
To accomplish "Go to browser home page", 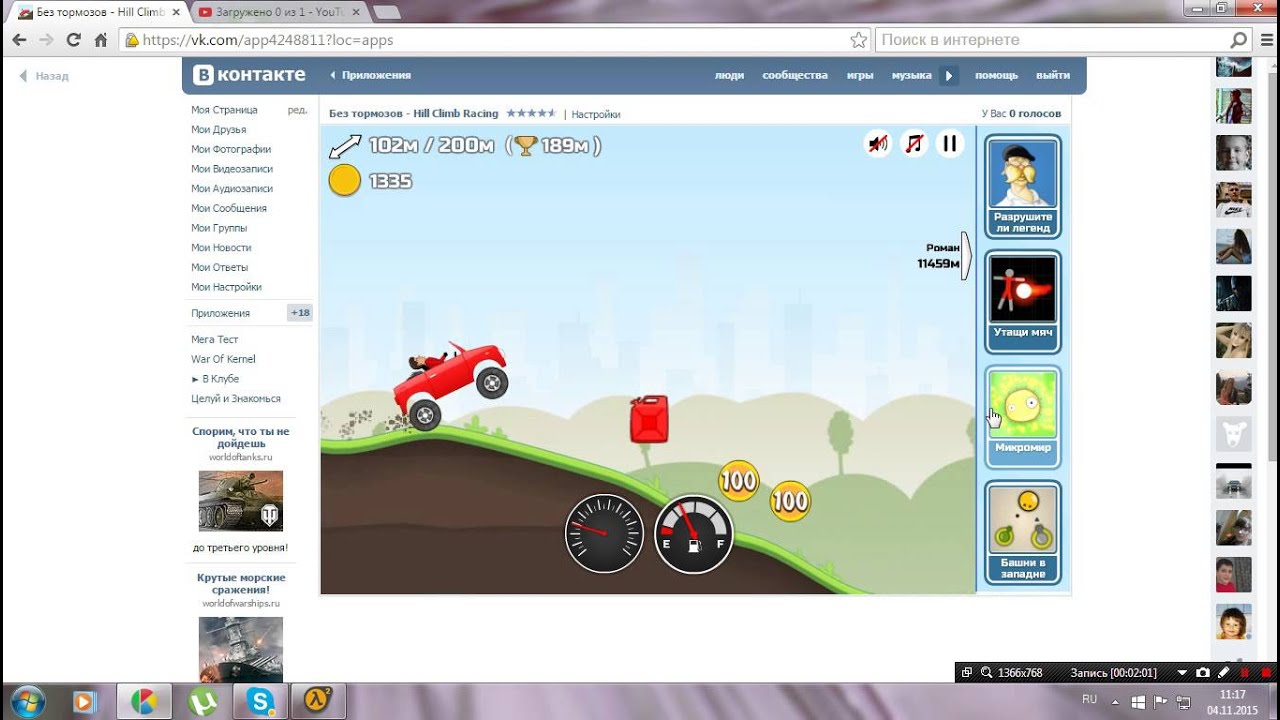I will click(100, 40).
